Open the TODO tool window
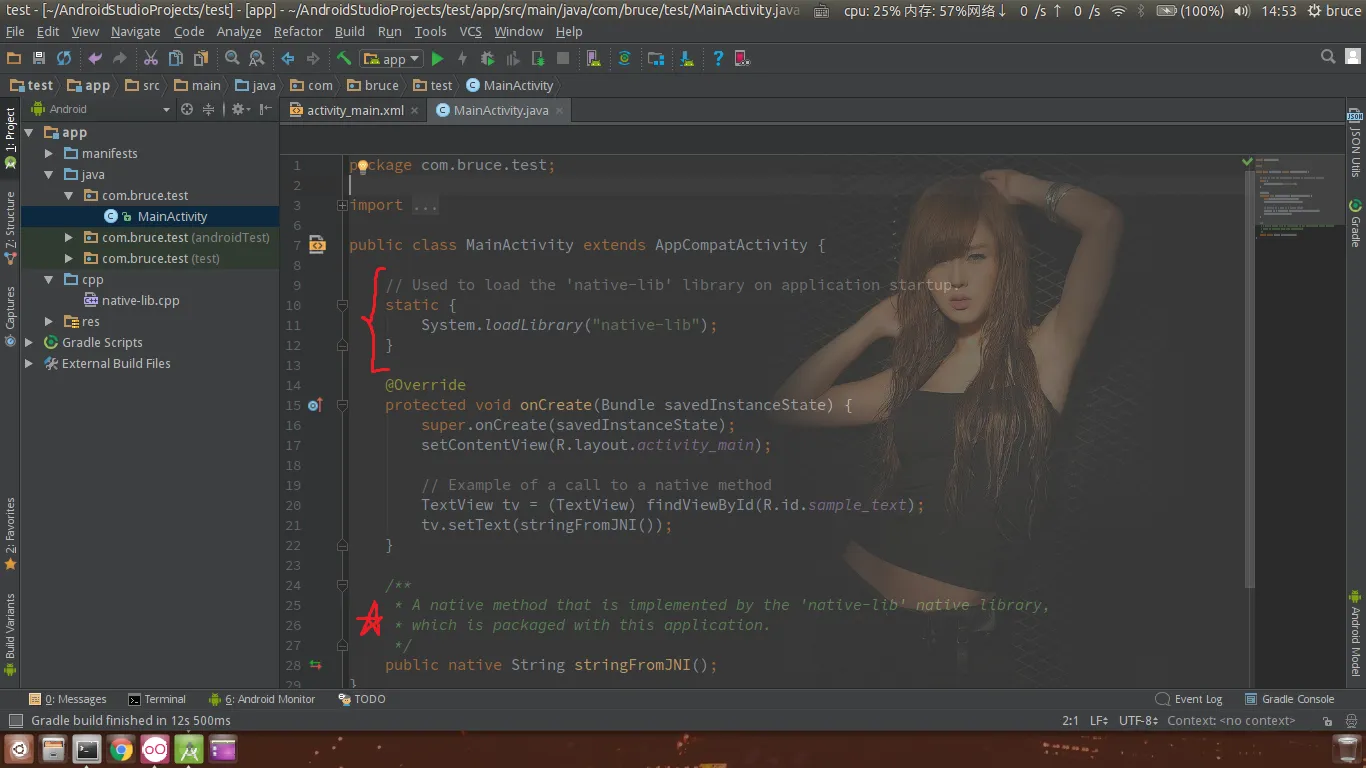Image resolution: width=1366 pixels, height=768 pixels. tap(361, 699)
